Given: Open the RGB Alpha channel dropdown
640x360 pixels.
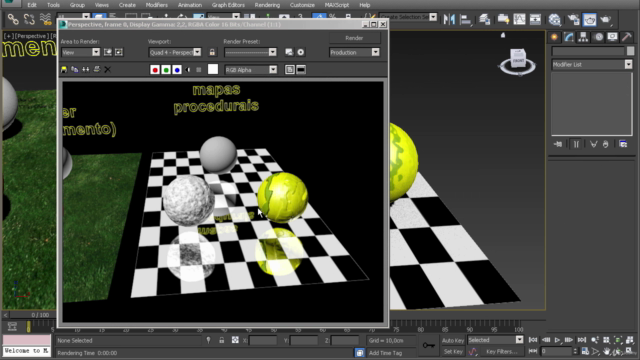Looking at the screenshot, I should click(x=251, y=70).
